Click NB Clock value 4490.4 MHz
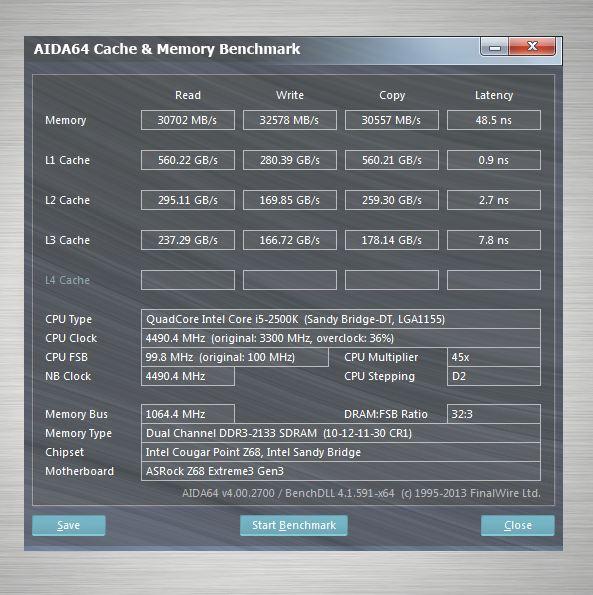Image resolution: width=593 pixels, height=595 pixels. point(188,376)
